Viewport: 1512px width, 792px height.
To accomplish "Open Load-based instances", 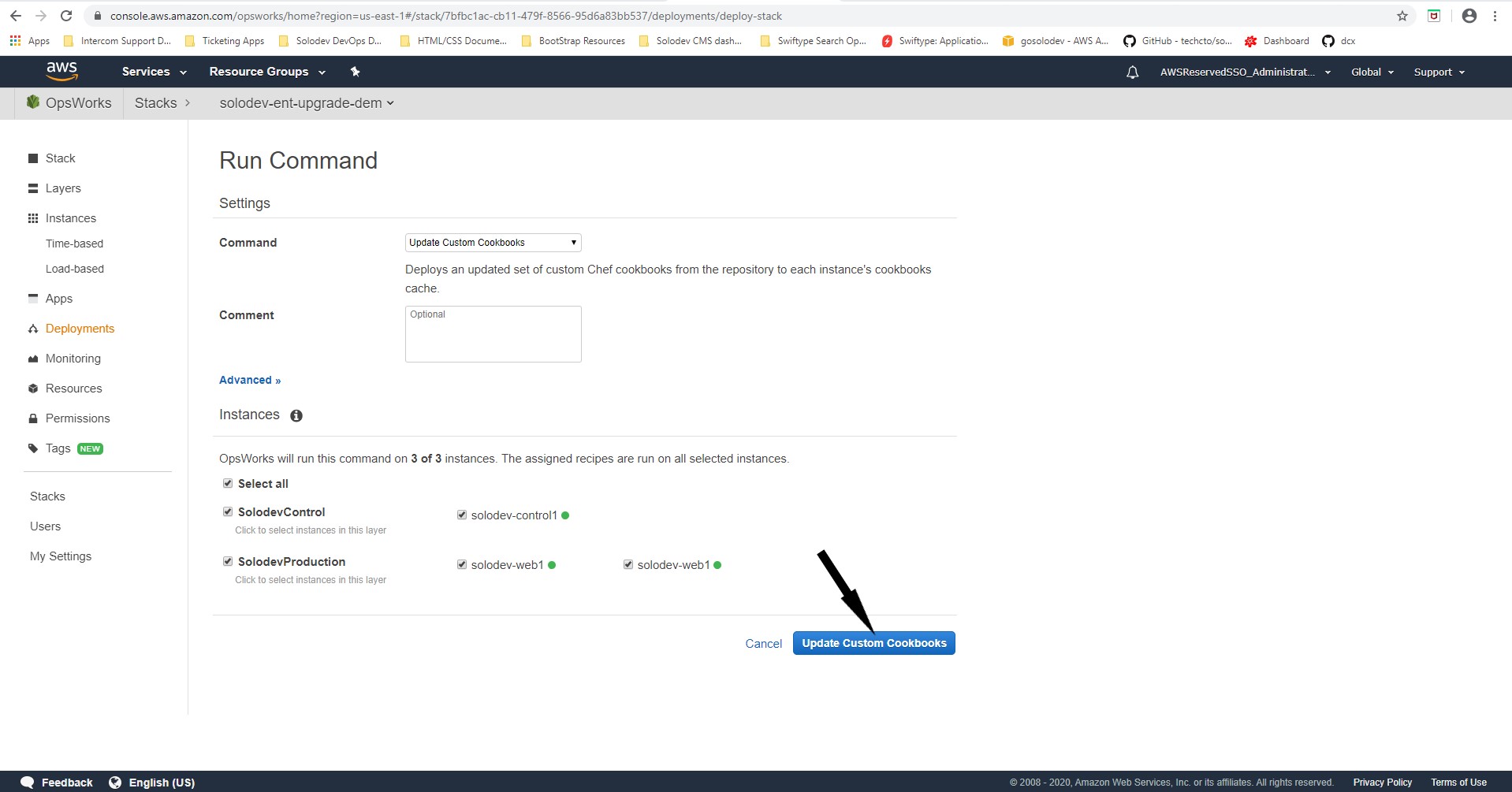I will tap(75, 269).
